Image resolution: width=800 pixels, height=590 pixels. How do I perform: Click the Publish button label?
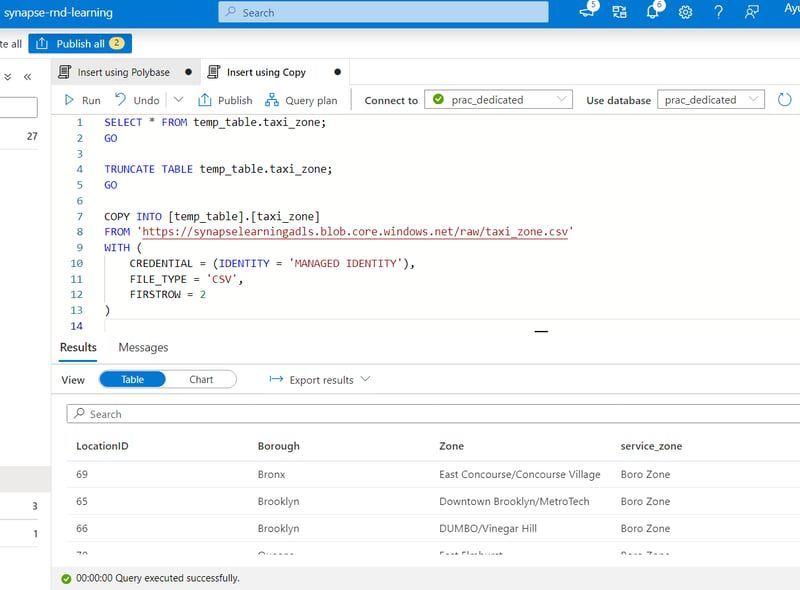235,101
